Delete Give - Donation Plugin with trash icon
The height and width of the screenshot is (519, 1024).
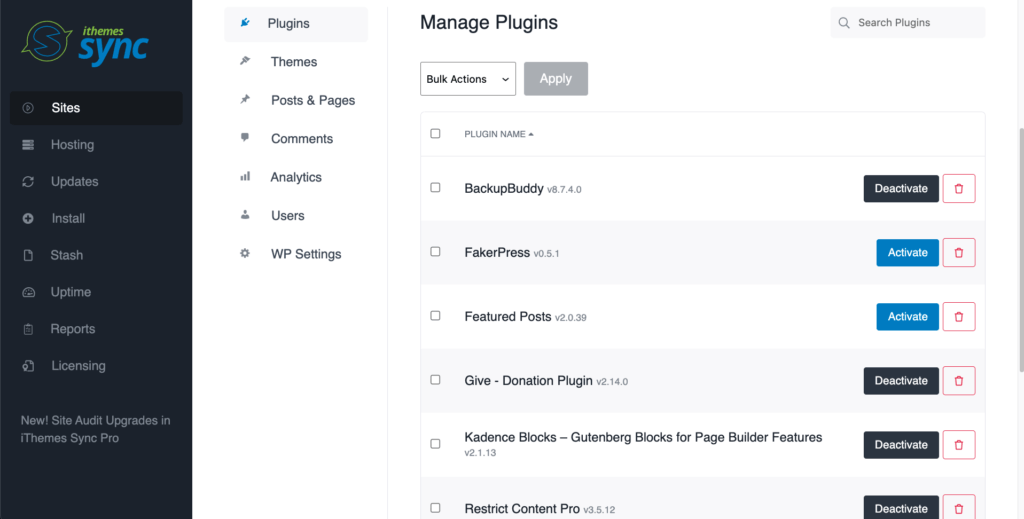pos(959,381)
